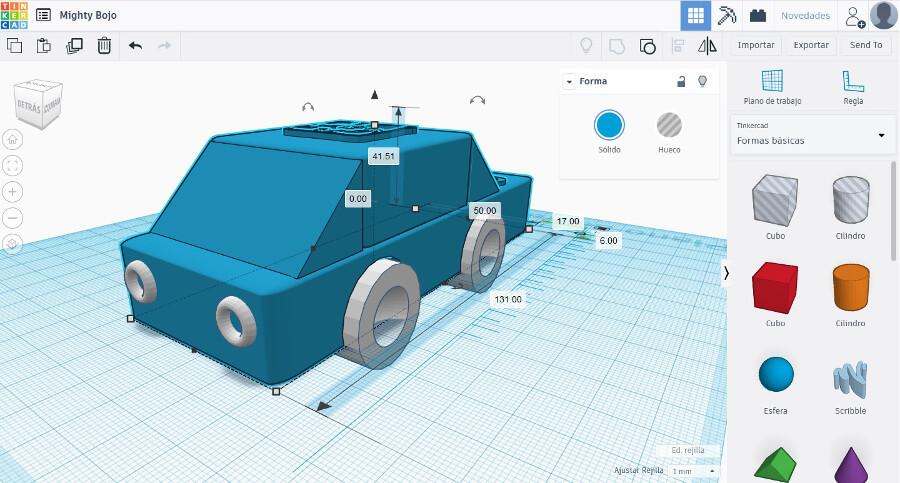Click the Exportar button

811,45
